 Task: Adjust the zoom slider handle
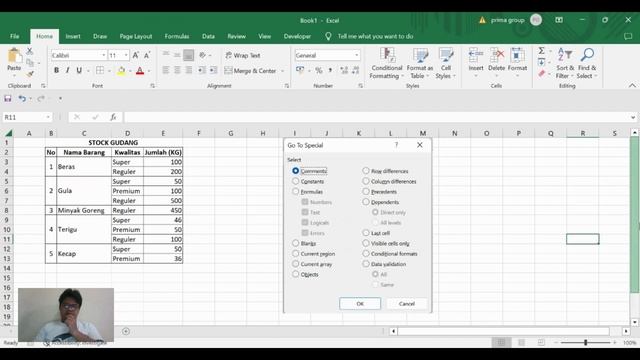(x=585, y=342)
